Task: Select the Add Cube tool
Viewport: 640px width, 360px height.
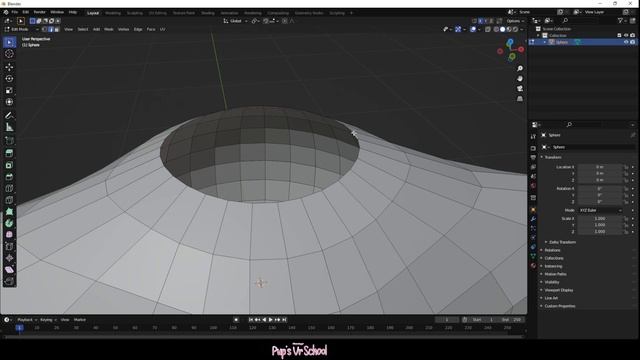Action: click(9, 141)
